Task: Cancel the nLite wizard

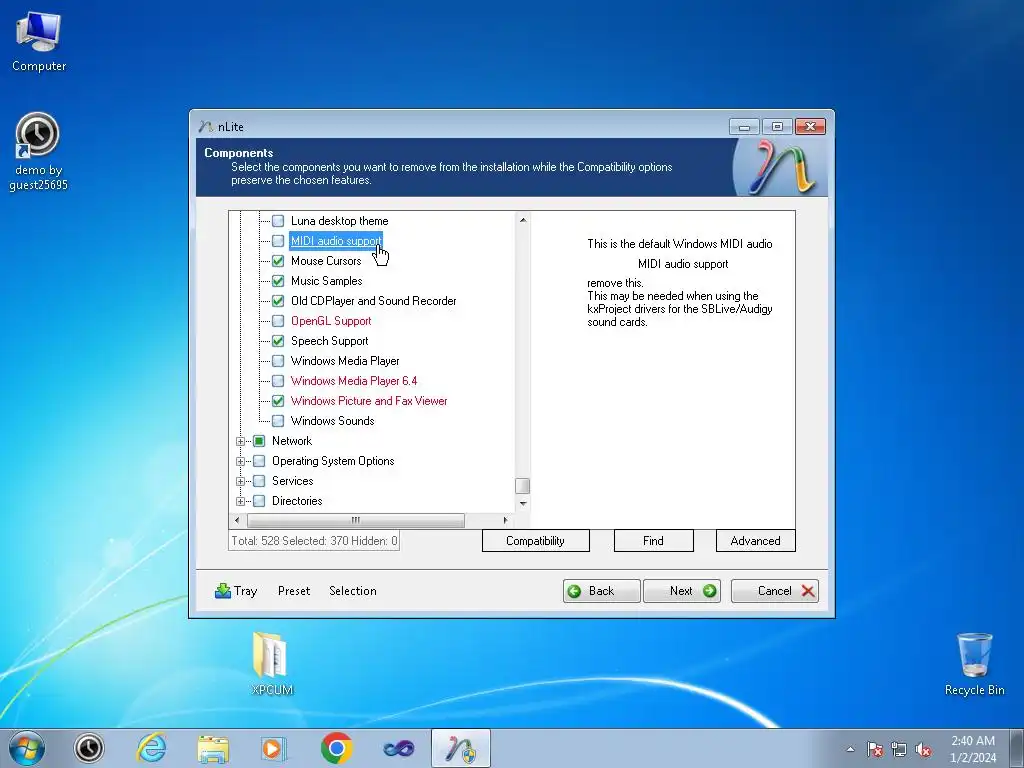Action: click(775, 591)
